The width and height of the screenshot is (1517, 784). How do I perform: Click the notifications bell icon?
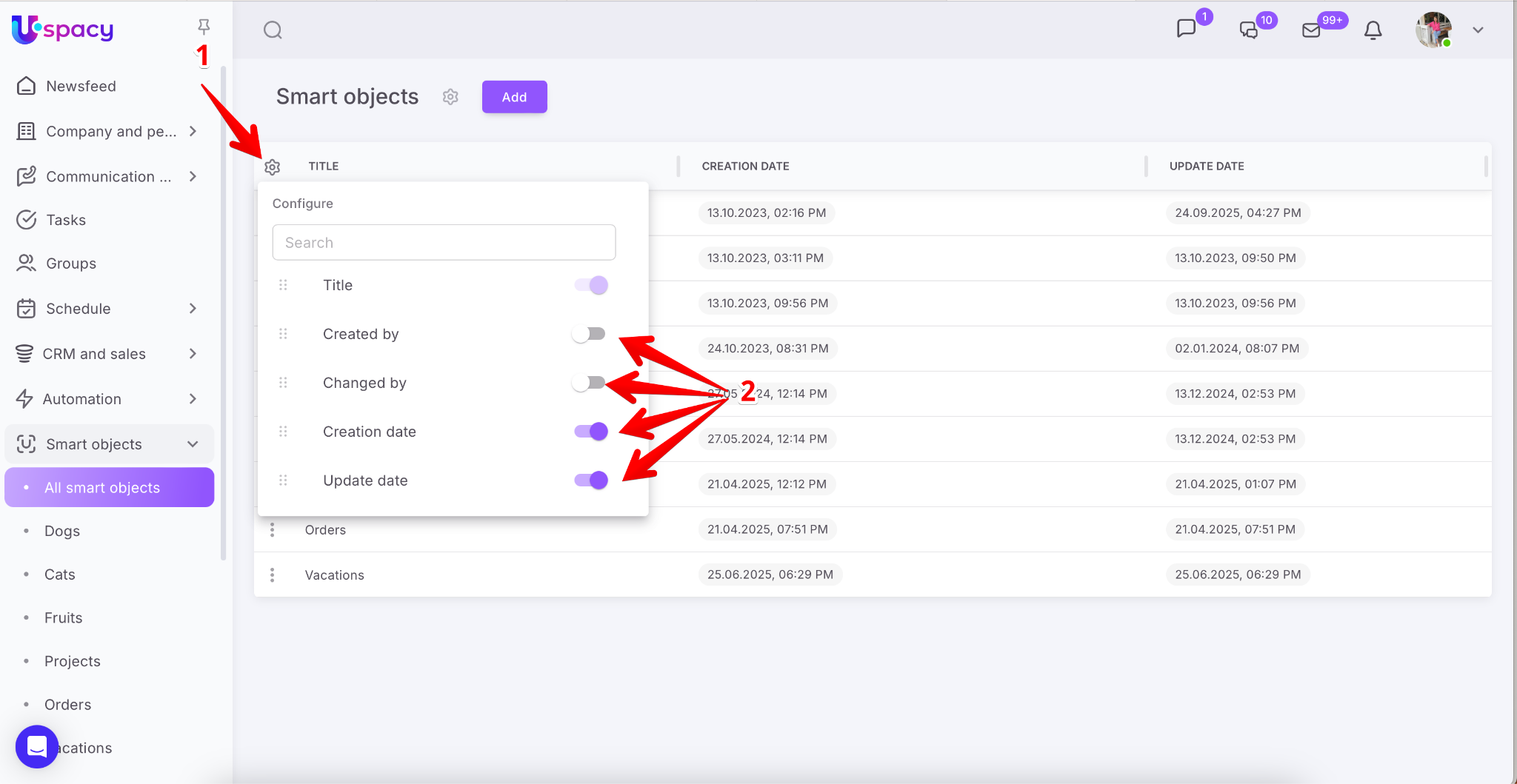pos(1373,30)
